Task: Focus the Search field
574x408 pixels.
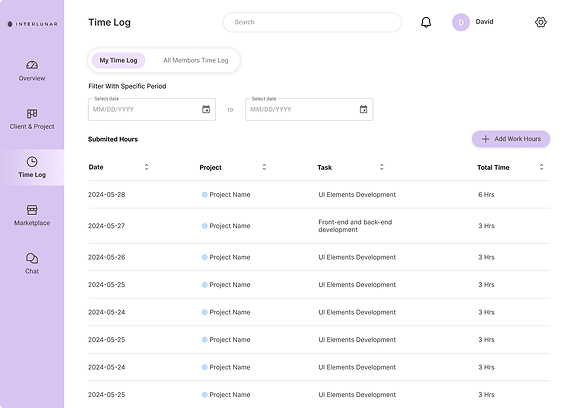Action: point(312,22)
